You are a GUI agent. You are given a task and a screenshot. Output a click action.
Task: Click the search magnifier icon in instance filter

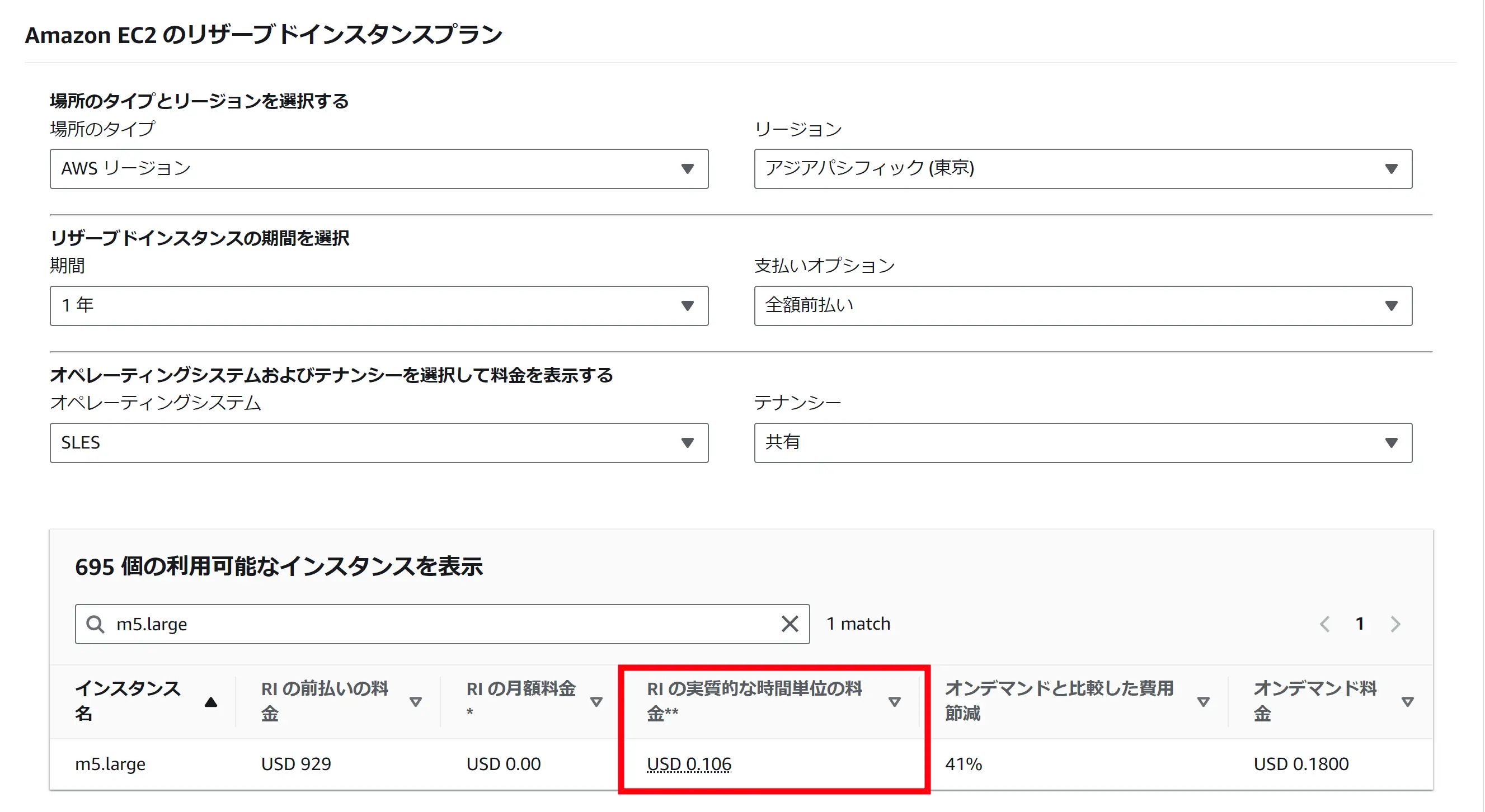click(x=95, y=624)
